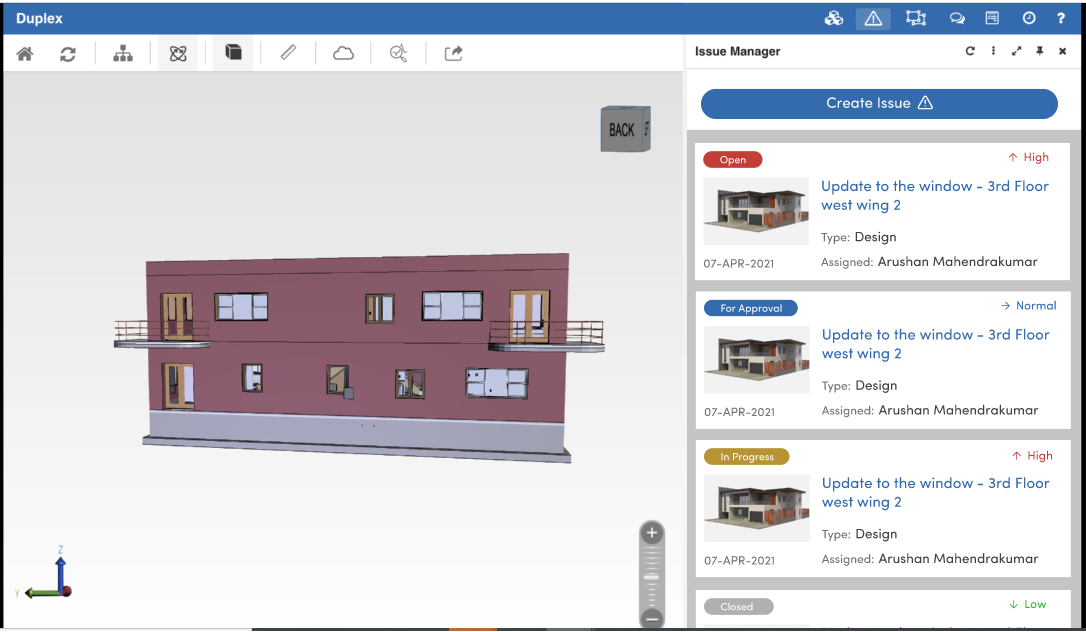Viewport: 1086px width, 632px height.
Task: Open Issue Manager more options menu
Action: (993, 51)
